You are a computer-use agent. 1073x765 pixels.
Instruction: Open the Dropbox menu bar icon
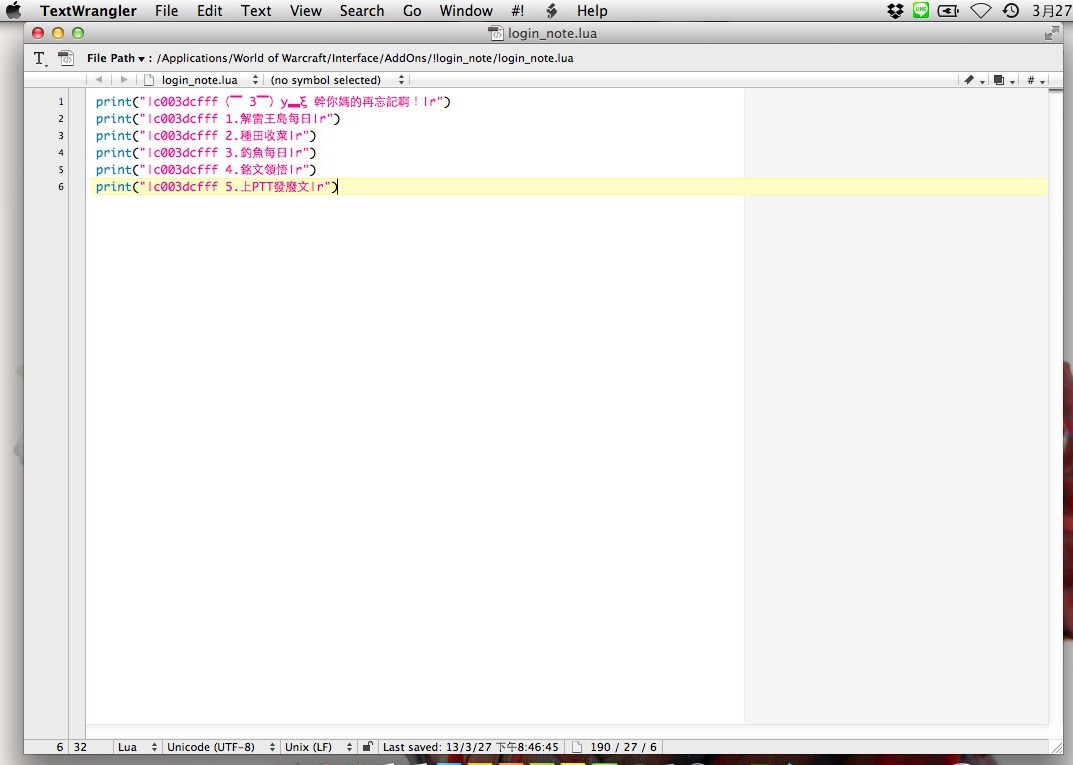(x=895, y=10)
